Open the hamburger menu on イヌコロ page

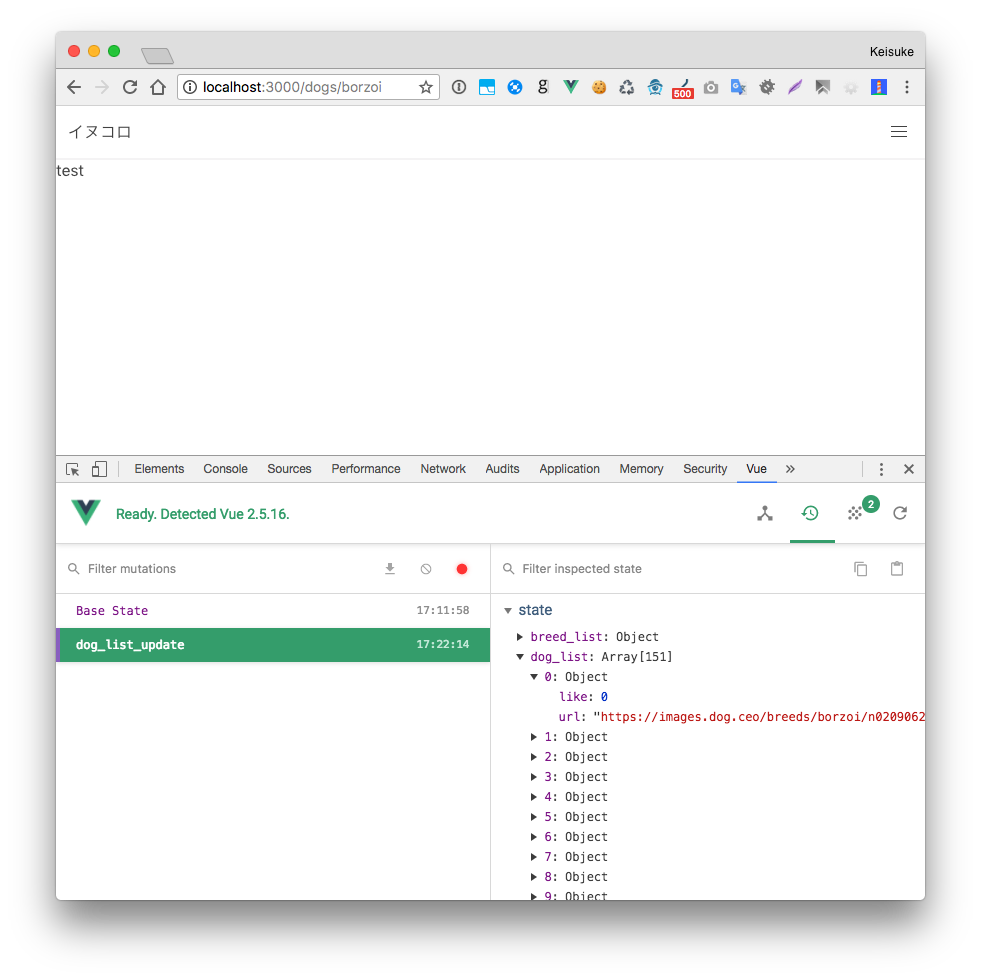[x=899, y=131]
